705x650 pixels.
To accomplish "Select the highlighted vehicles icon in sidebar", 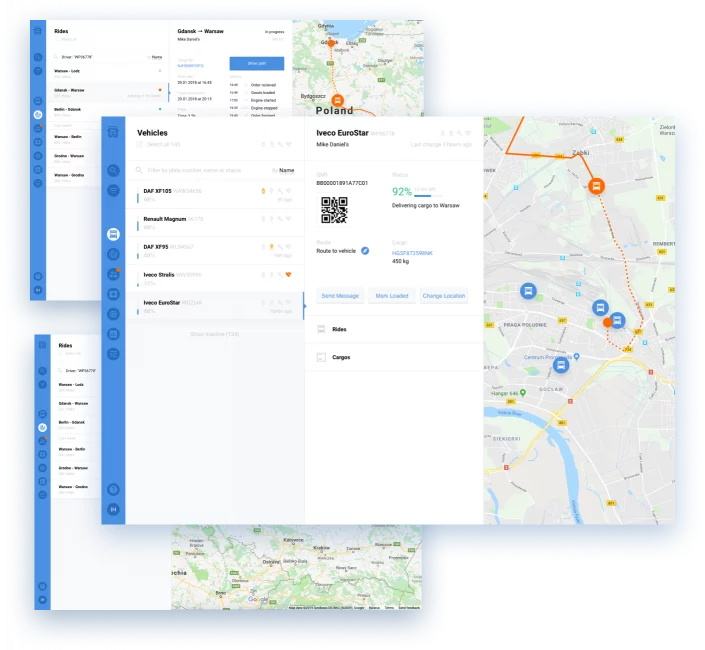I will pos(113,234).
